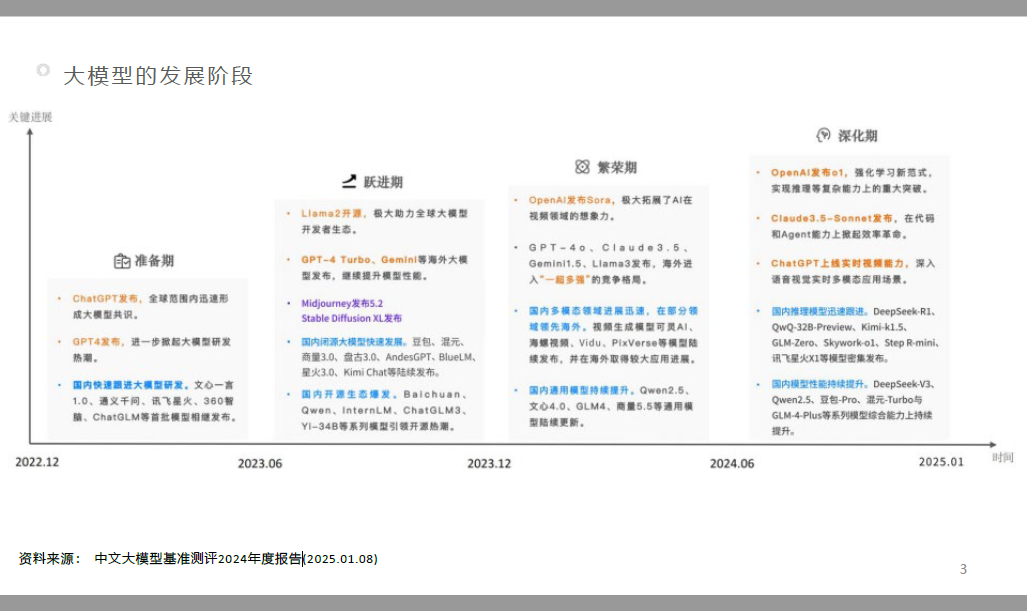The width and height of the screenshot is (1027, 611).
Task: Select the 跃进期 heading text
Action: (x=383, y=182)
